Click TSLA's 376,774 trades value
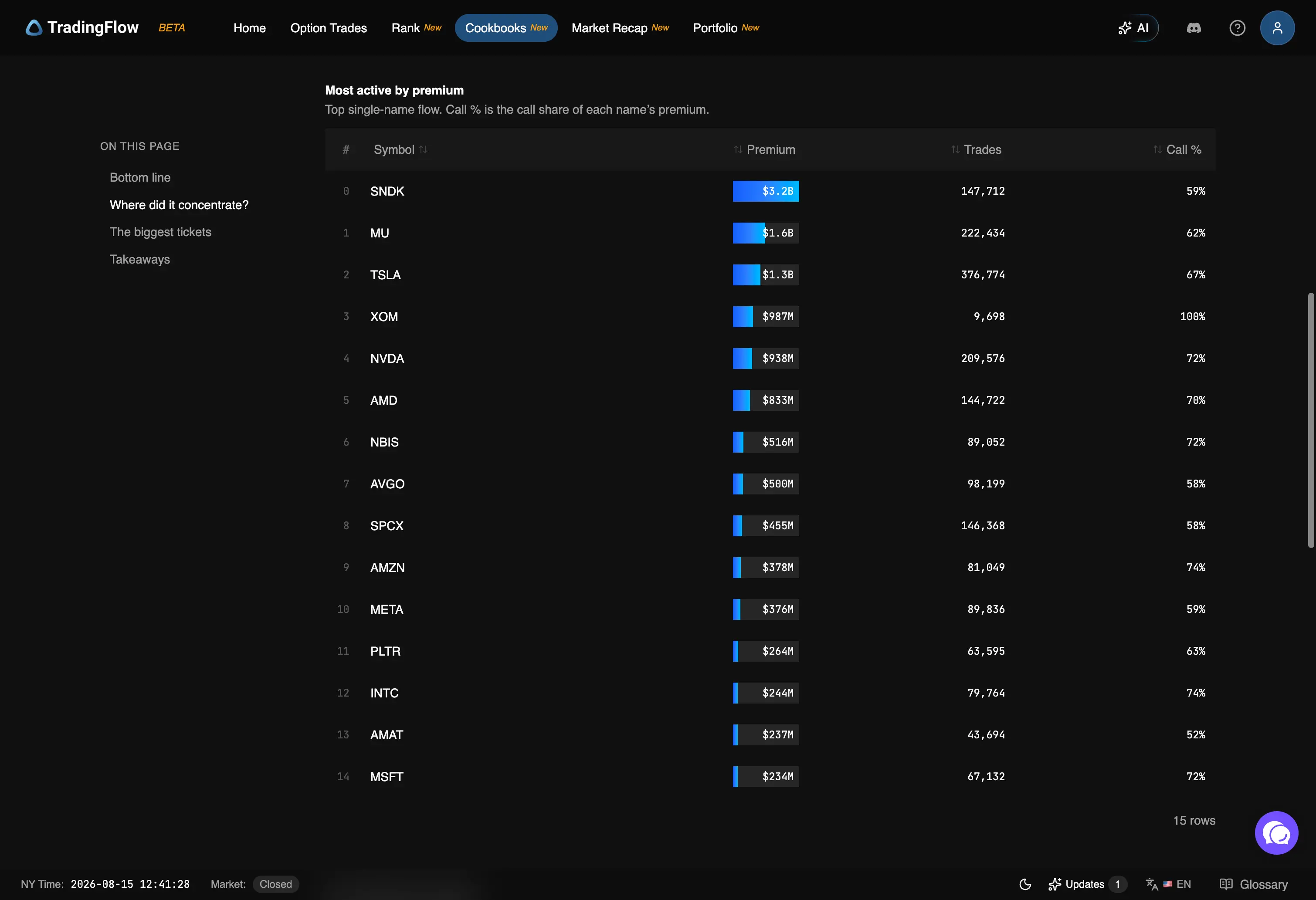1316x900 pixels. click(x=983, y=274)
